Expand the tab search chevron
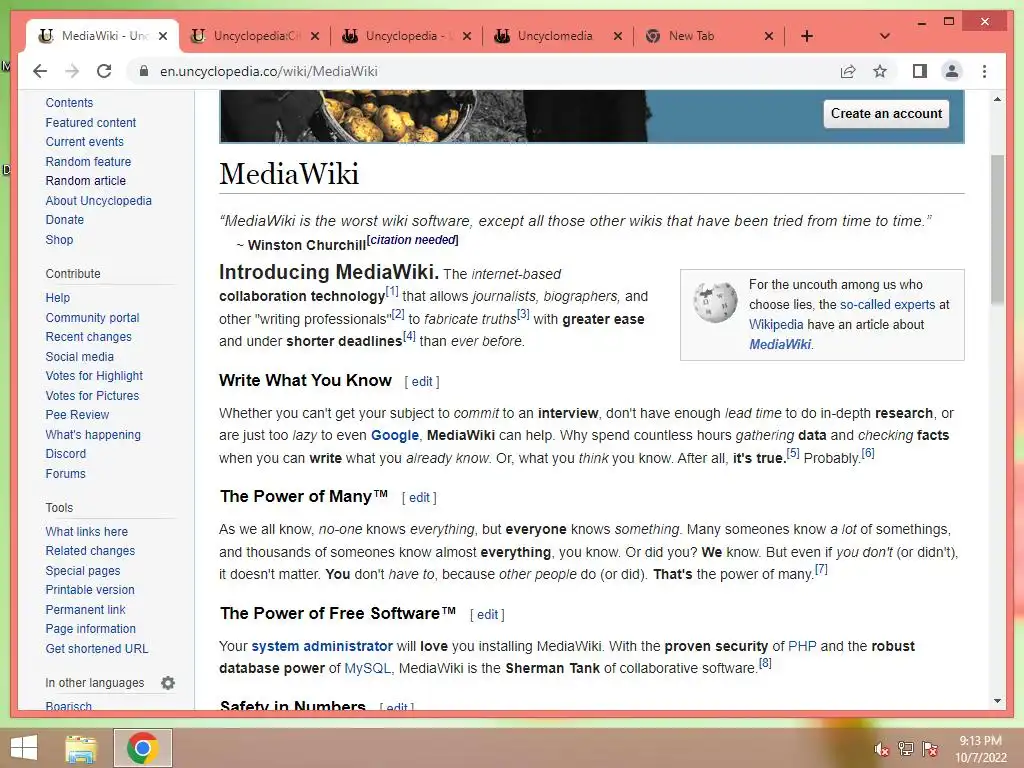Screen dimensions: 1024x768 tap(884, 36)
